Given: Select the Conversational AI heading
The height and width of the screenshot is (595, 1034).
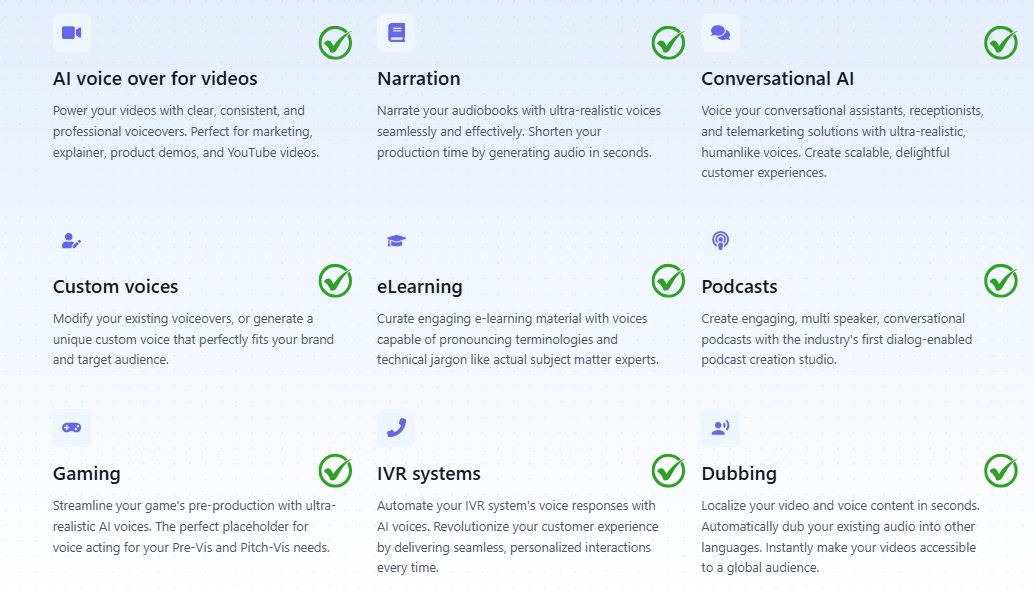Looking at the screenshot, I should (777, 79).
